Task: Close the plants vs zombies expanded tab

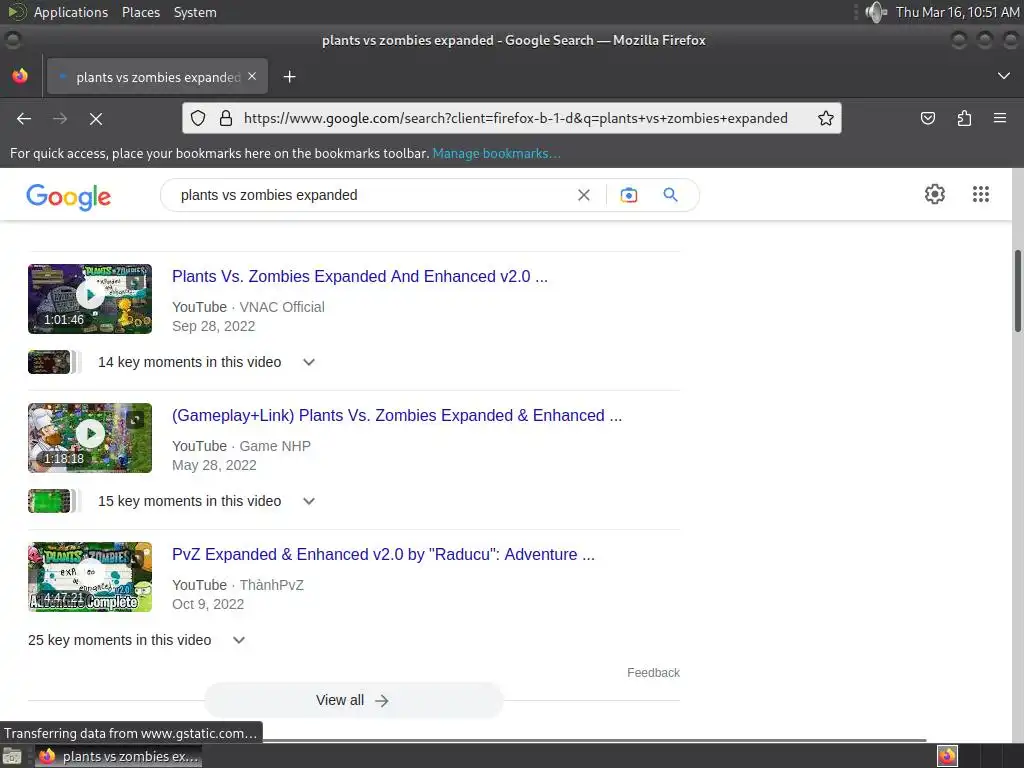Action: [252, 76]
